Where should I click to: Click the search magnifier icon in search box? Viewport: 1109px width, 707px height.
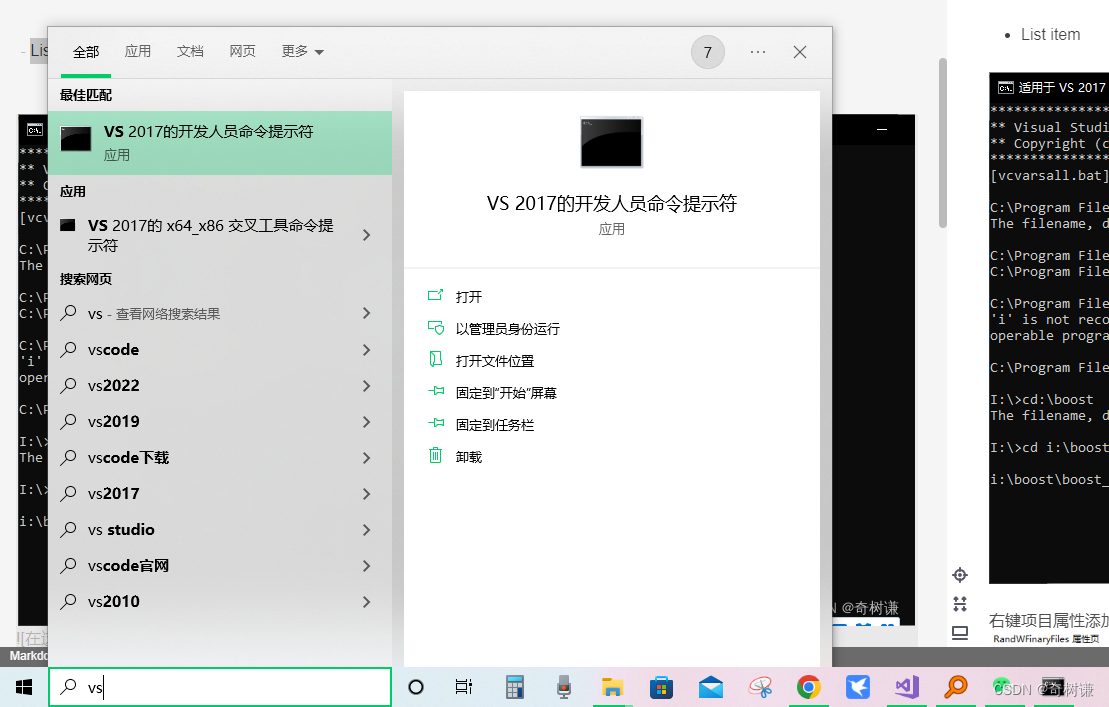pos(69,686)
